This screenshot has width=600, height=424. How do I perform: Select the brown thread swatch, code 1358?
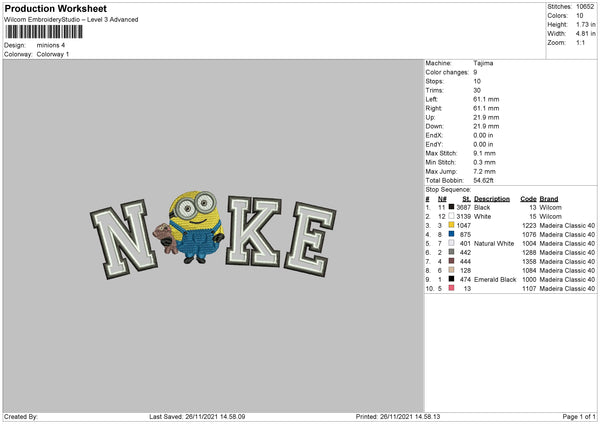[451, 261]
